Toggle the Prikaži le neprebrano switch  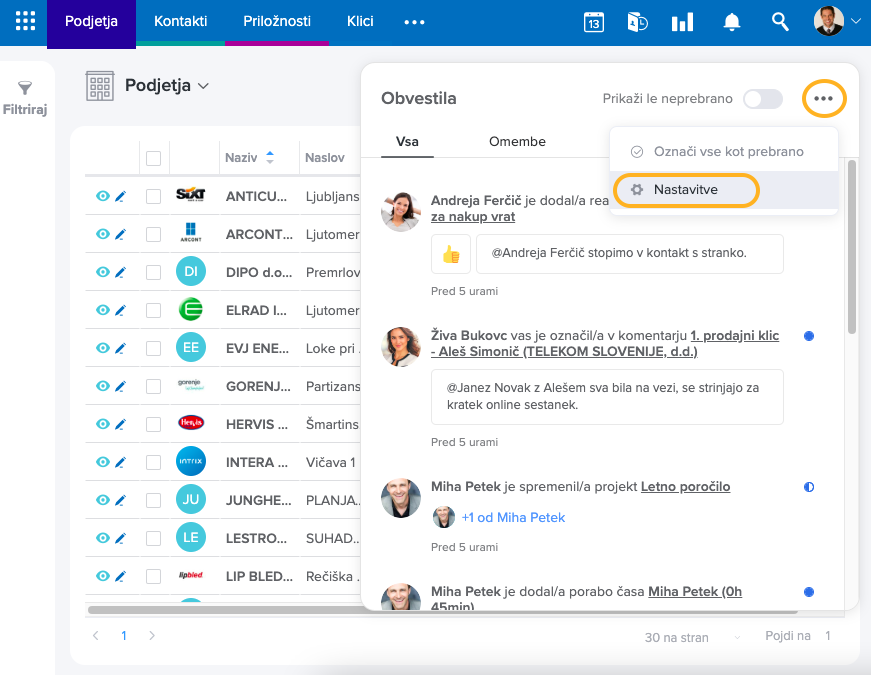[x=762, y=99]
